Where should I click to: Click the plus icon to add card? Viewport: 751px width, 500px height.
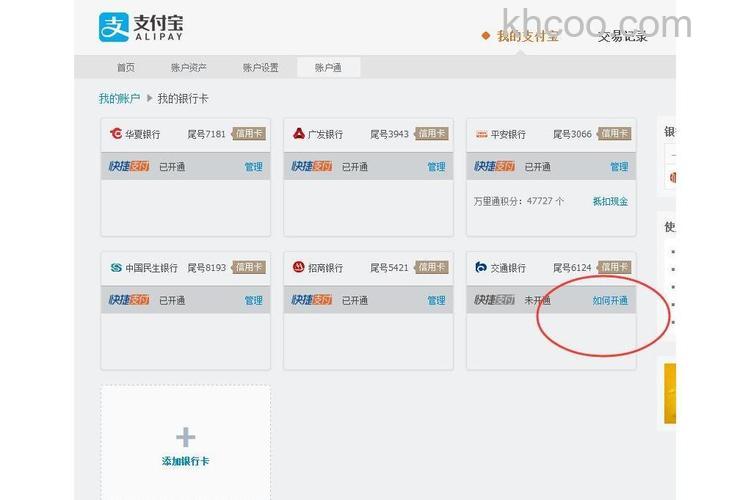[x=185, y=437]
